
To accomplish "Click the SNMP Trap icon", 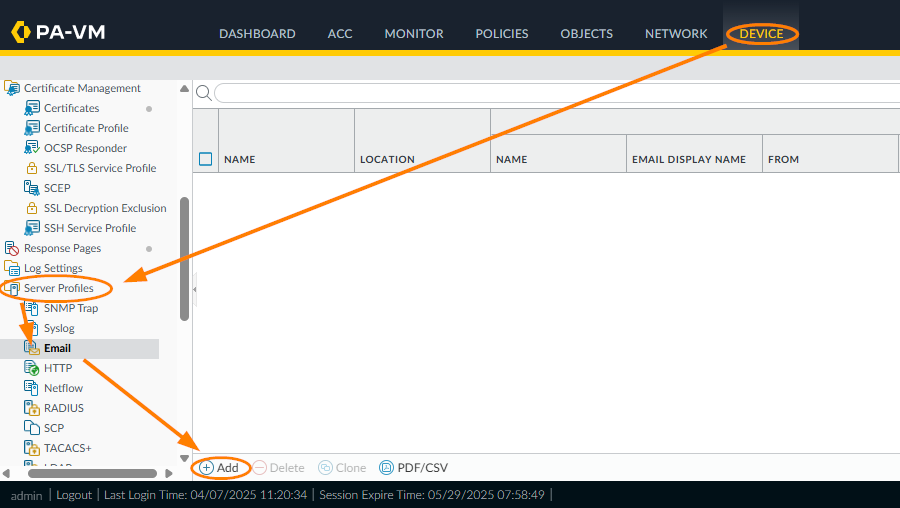I will [x=32, y=308].
